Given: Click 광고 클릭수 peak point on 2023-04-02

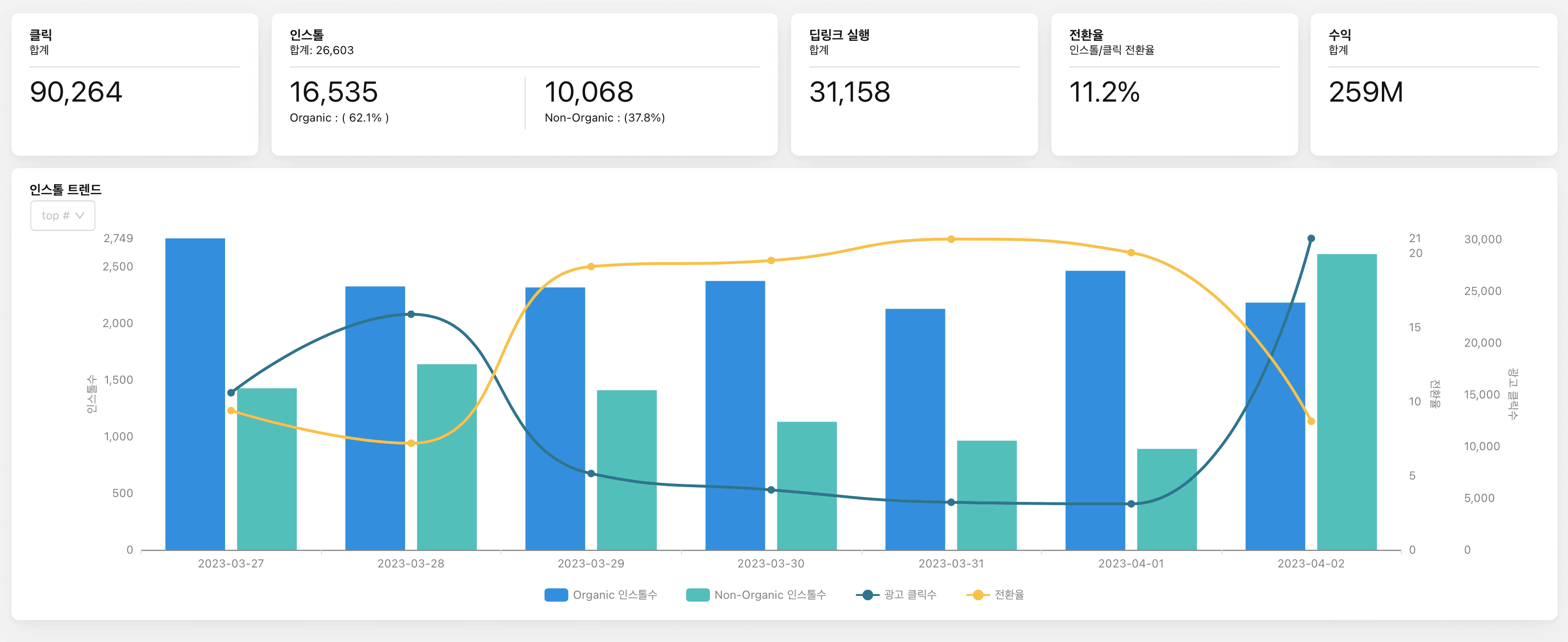Looking at the screenshot, I should tap(1311, 238).
